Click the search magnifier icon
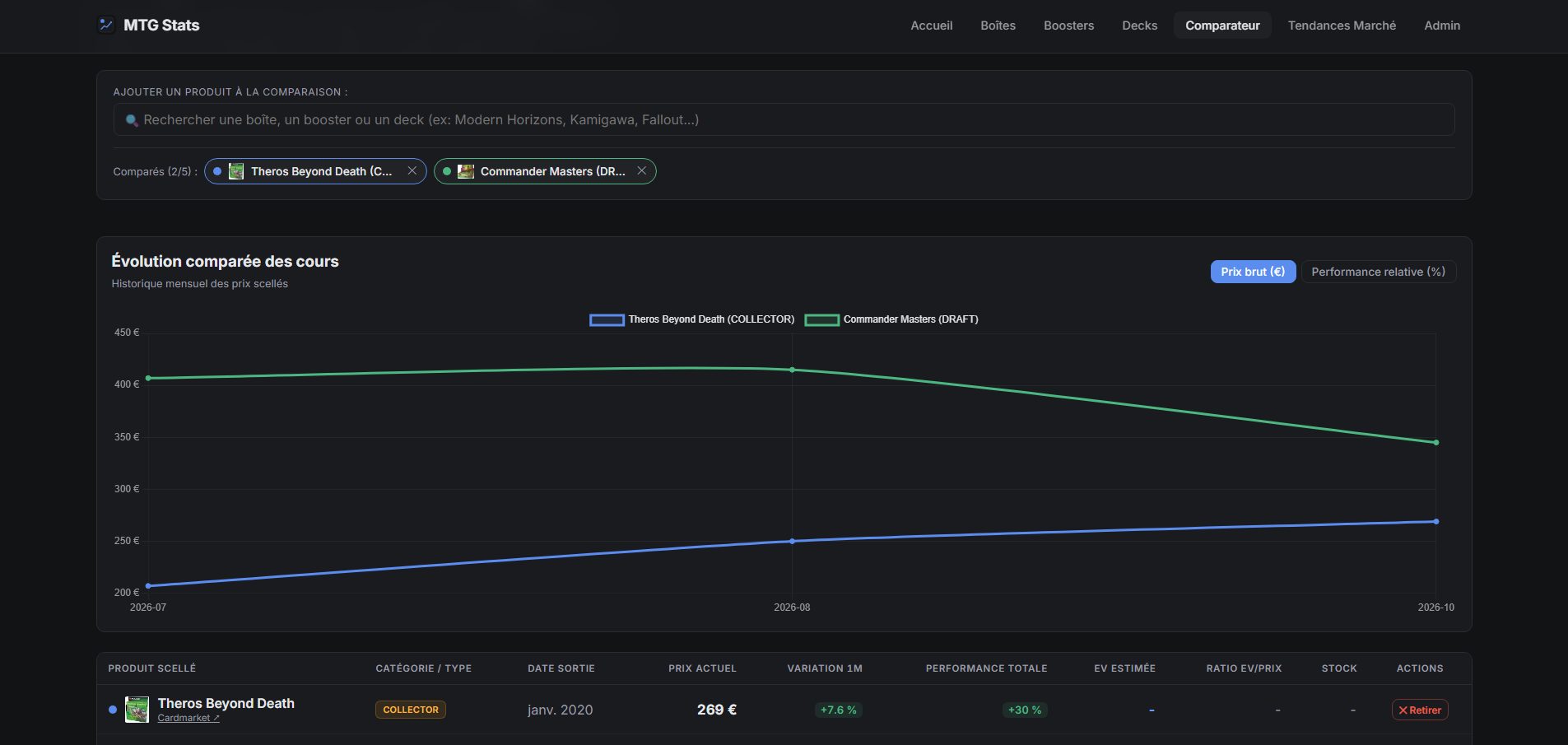 coord(132,120)
